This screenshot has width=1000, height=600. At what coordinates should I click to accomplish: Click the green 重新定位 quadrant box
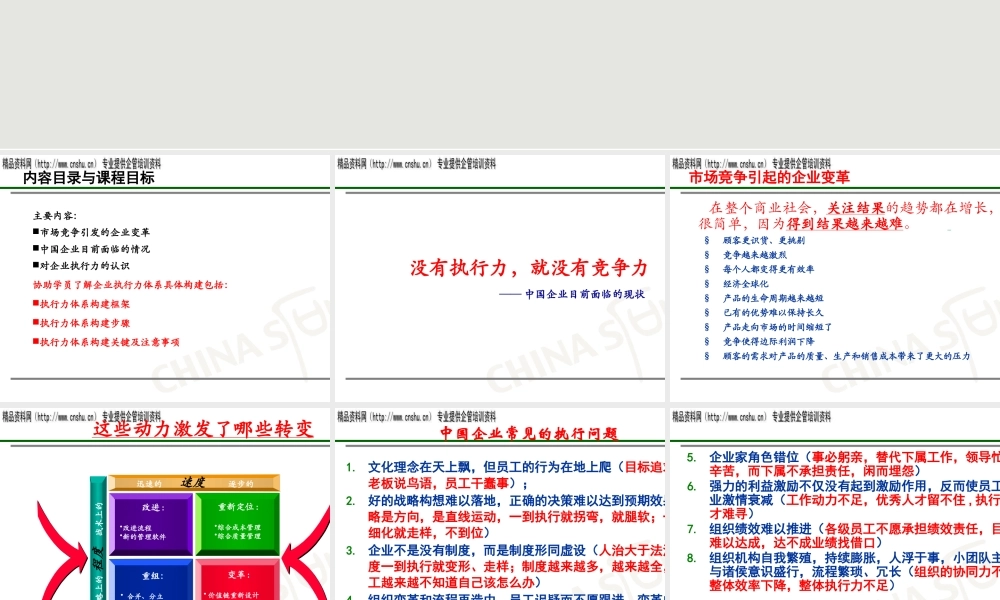(x=237, y=524)
